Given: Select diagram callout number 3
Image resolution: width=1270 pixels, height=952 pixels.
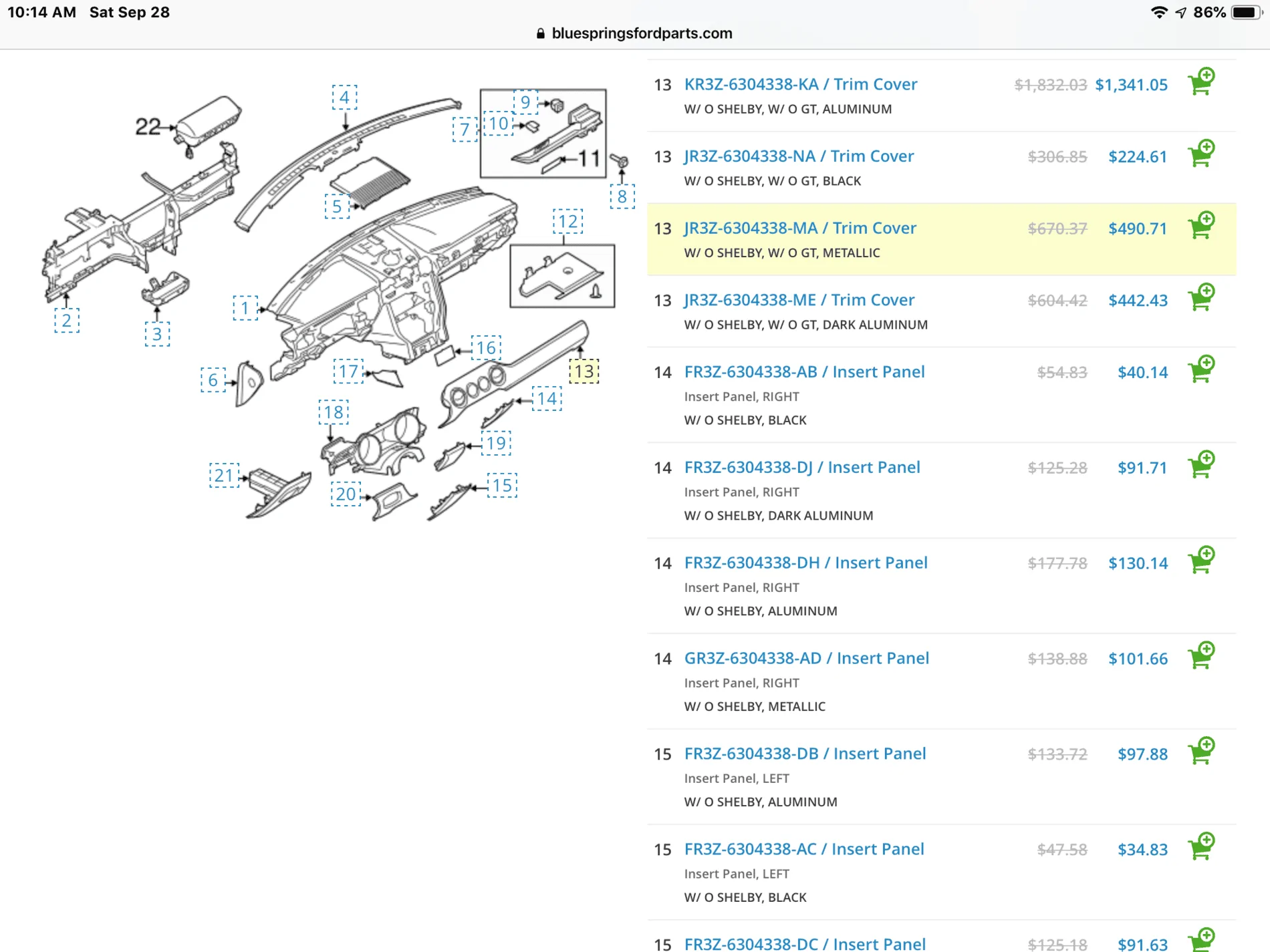Looking at the screenshot, I should (157, 334).
